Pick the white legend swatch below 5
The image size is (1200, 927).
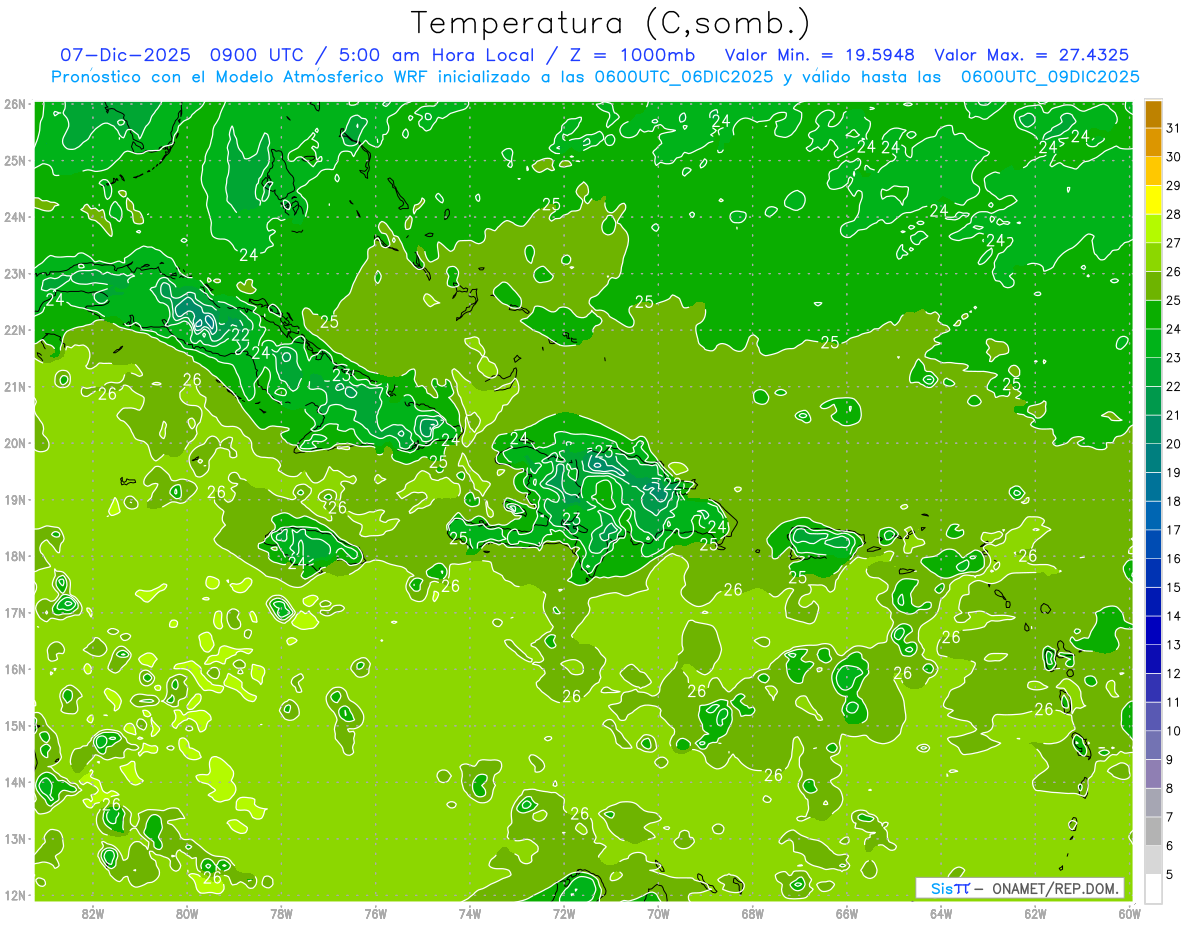tap(1154, 888)
